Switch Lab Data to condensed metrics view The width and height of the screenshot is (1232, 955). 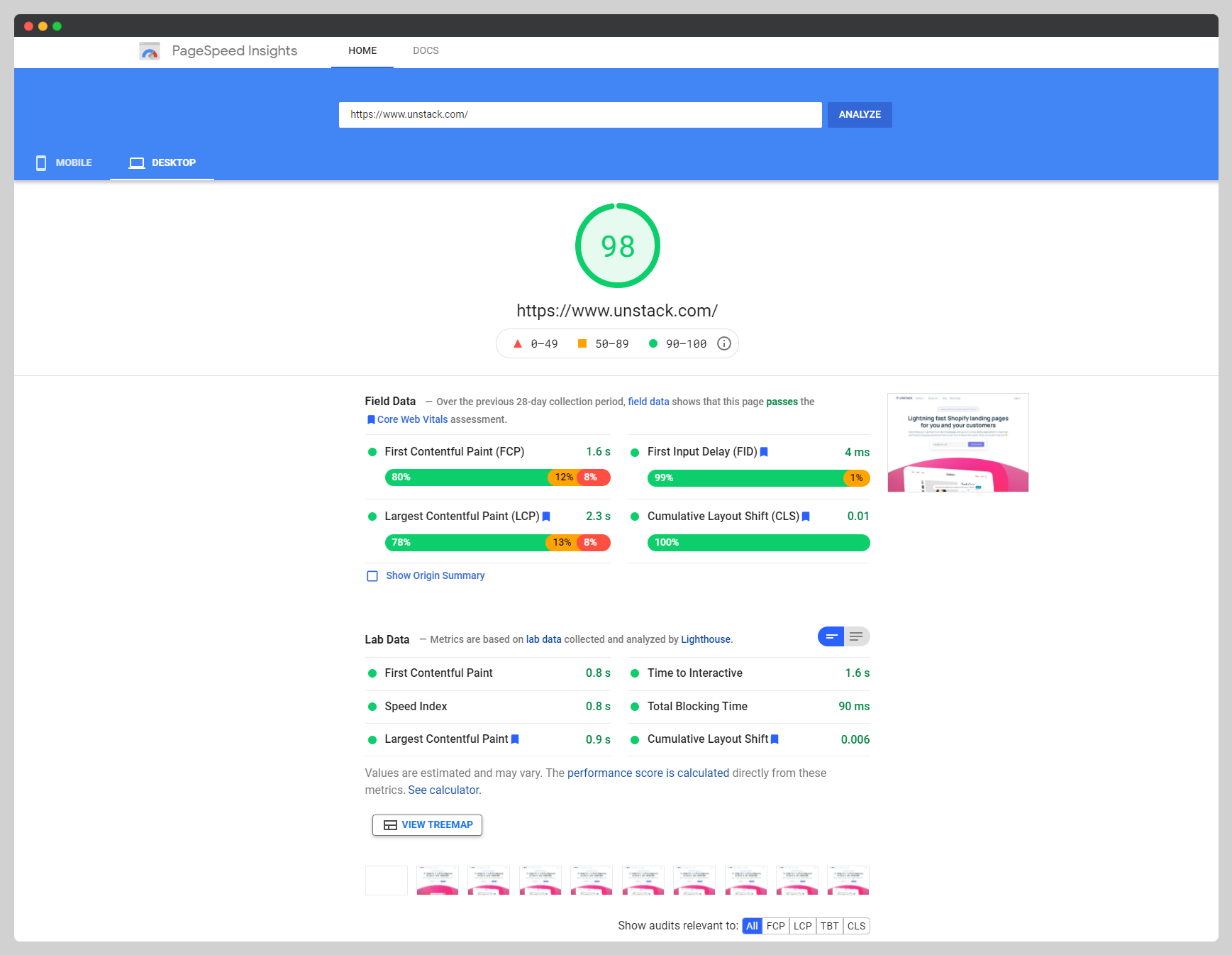[830, 636]
